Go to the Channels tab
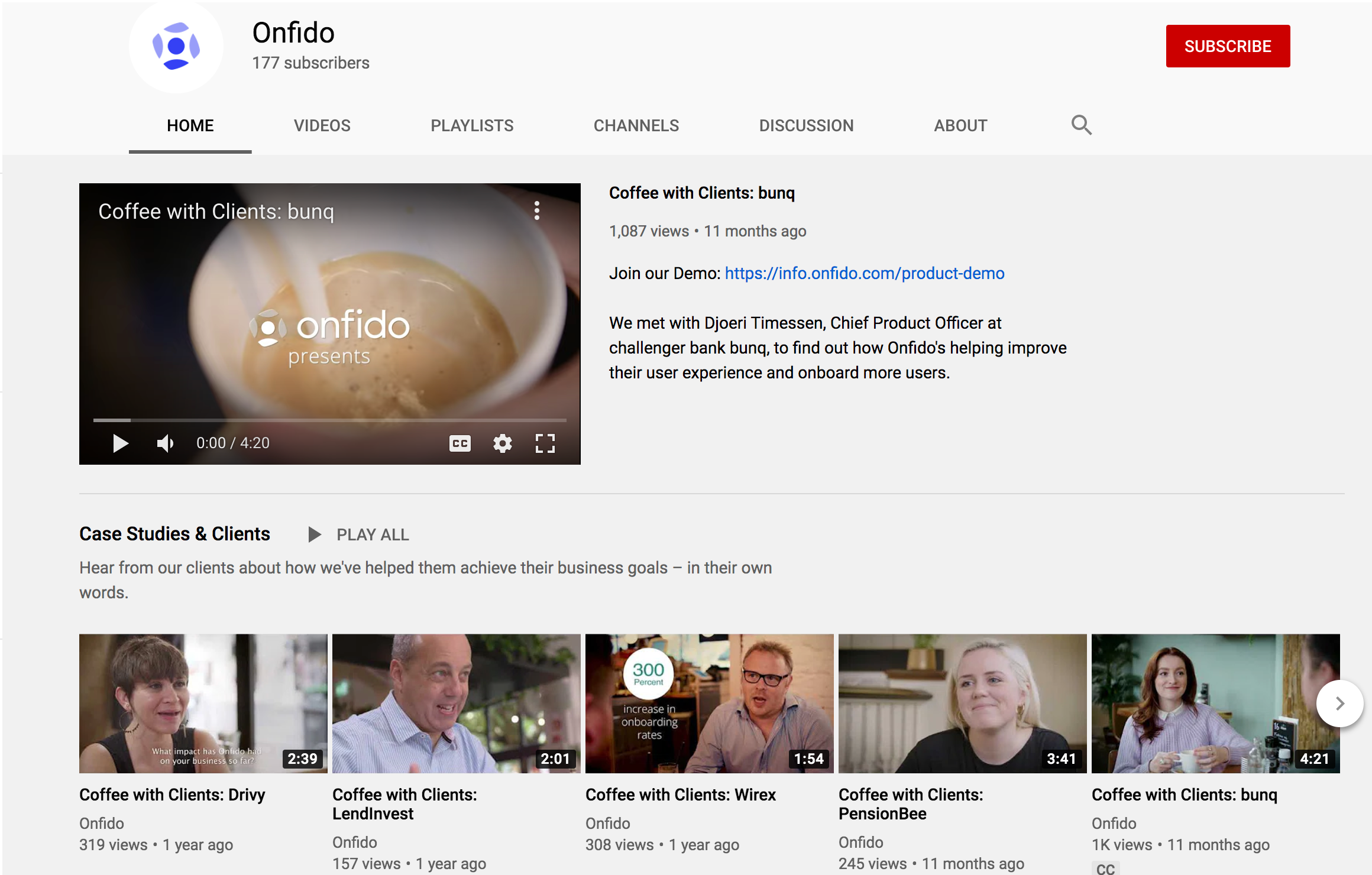Screen dimensions: 1372x875 (x=636, y=125)
